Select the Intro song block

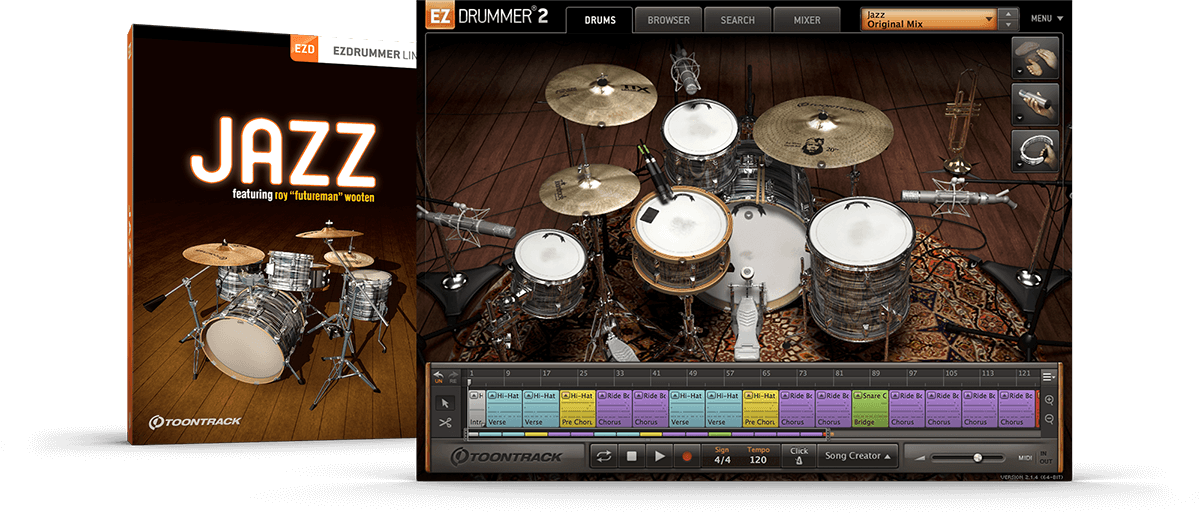(x=476, y=409)
